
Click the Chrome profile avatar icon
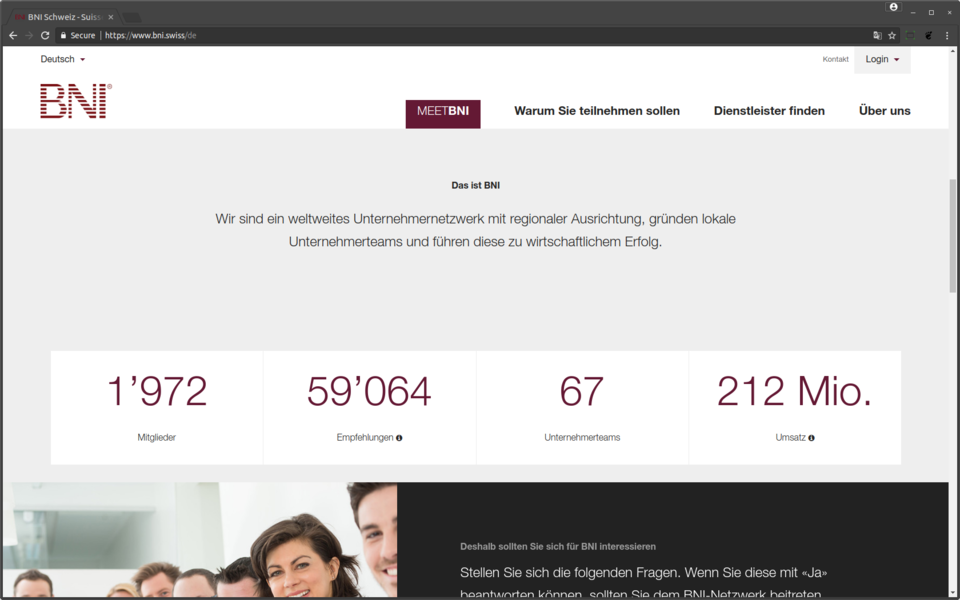click(x=893, y=7)
